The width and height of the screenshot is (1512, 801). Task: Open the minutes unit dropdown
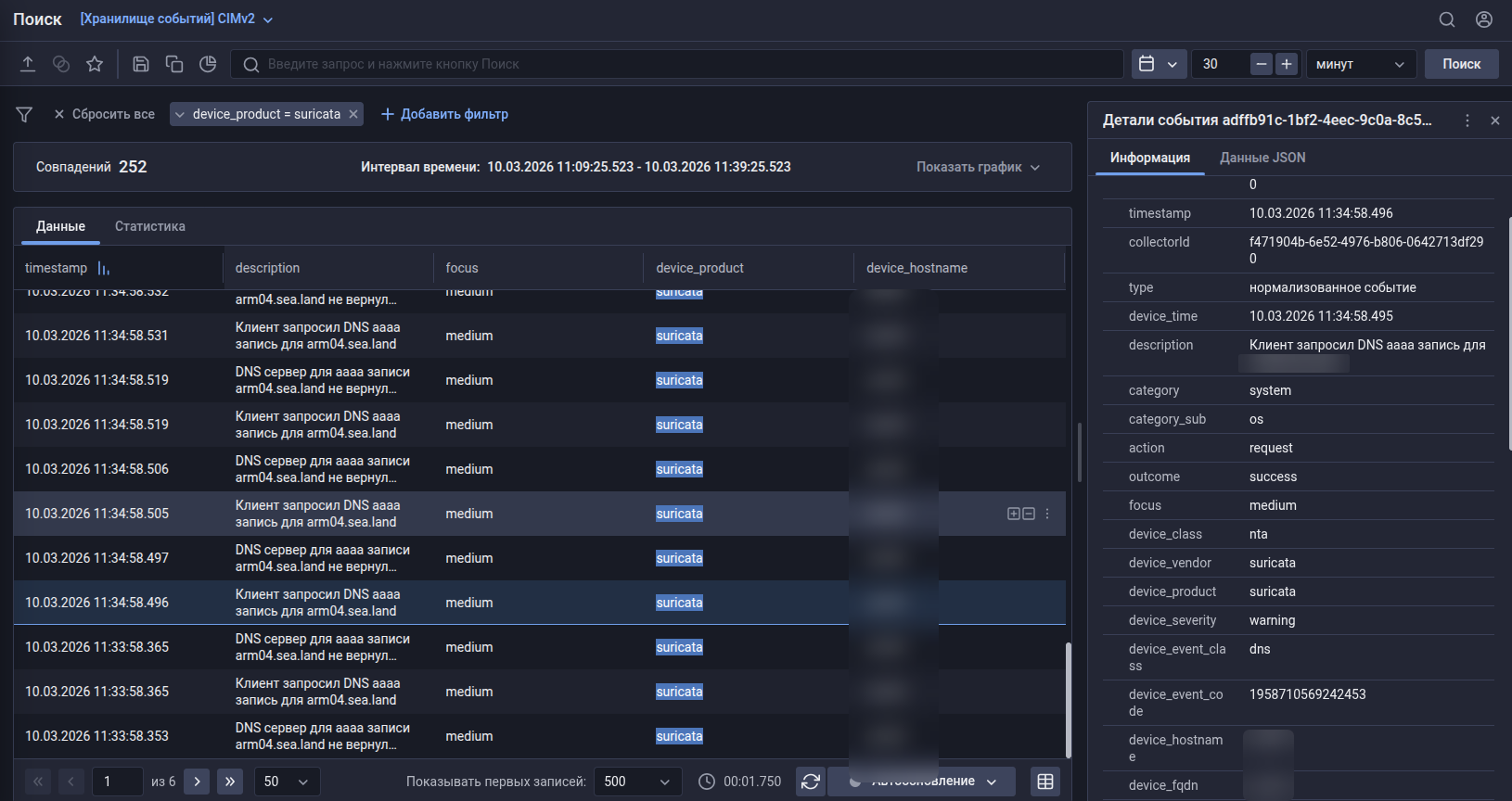click(x=1361, y=64)
